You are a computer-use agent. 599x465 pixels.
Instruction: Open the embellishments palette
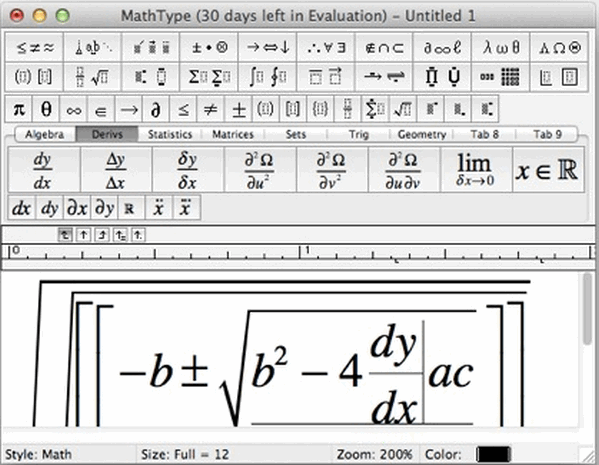[x=151, y=47]
